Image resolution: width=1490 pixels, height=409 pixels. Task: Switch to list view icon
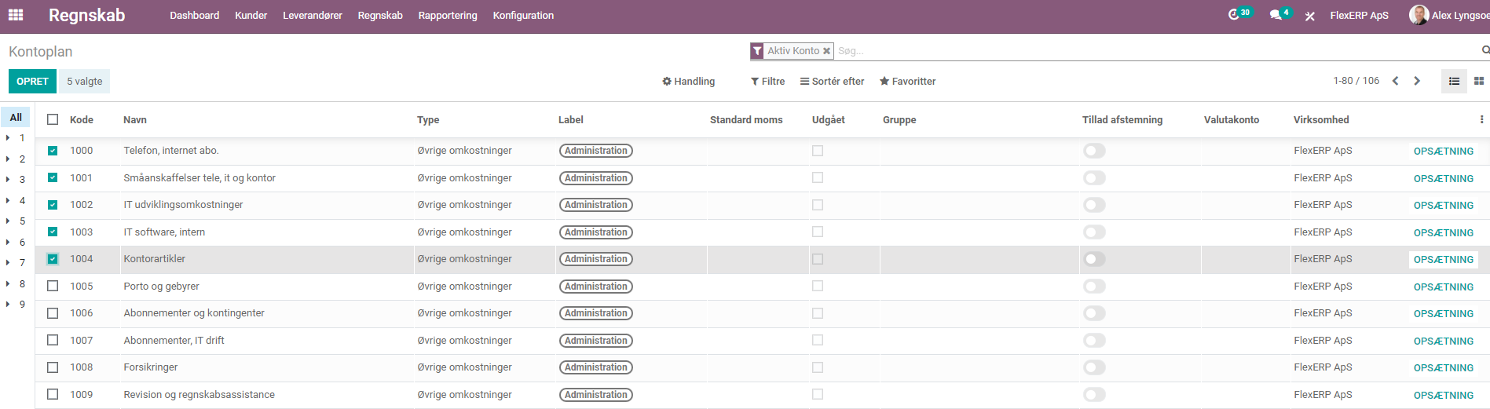click(1454, 81)
